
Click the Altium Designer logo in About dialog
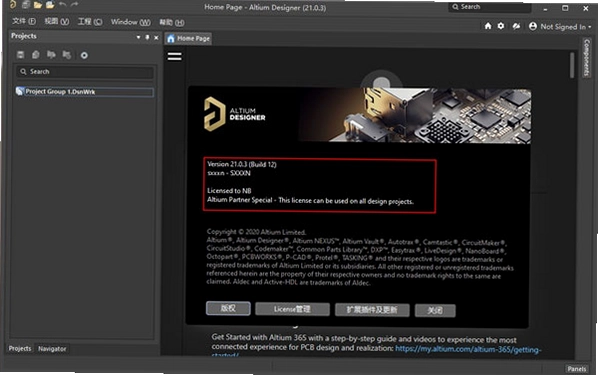tap(214, 114)
